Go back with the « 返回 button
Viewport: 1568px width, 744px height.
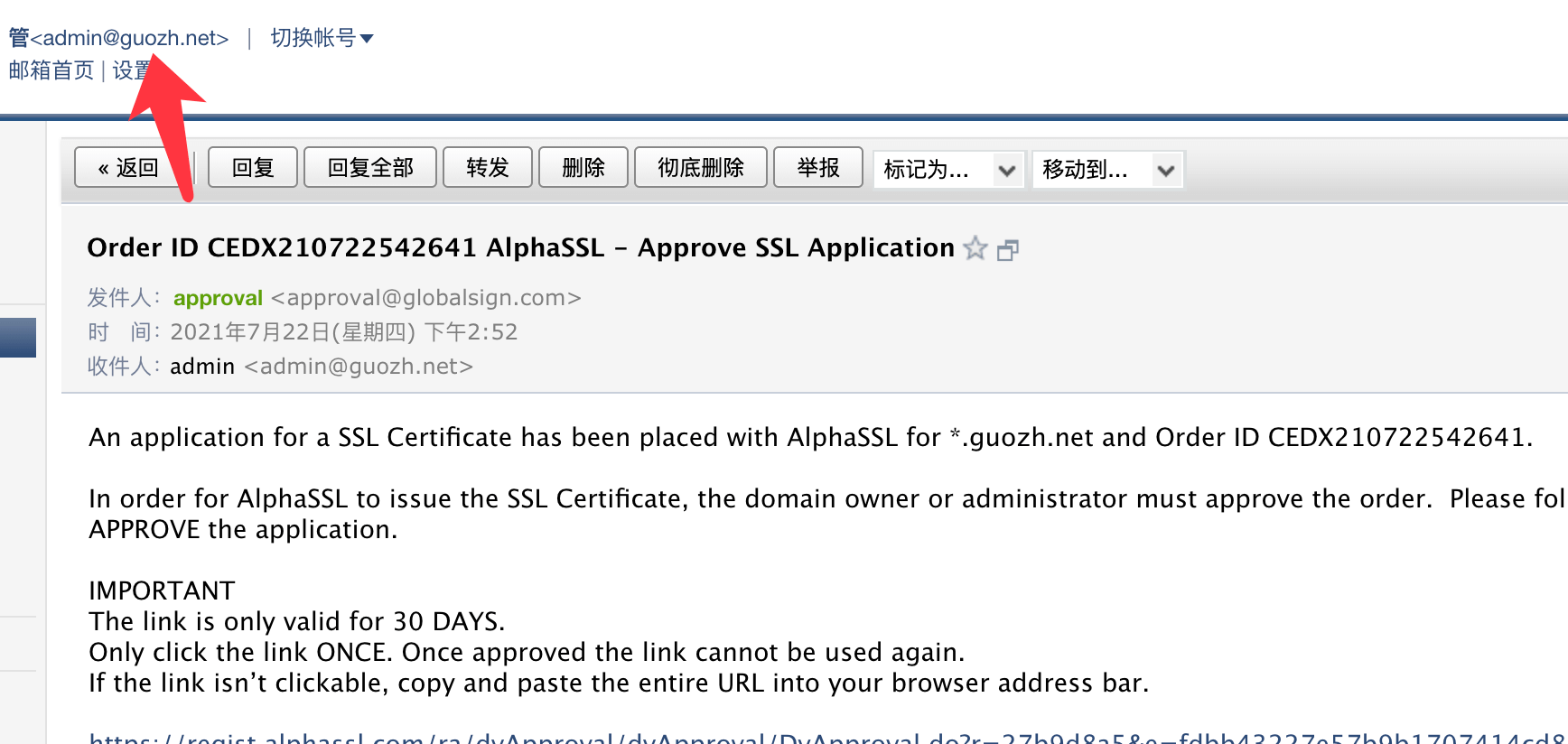click(128, 168)
